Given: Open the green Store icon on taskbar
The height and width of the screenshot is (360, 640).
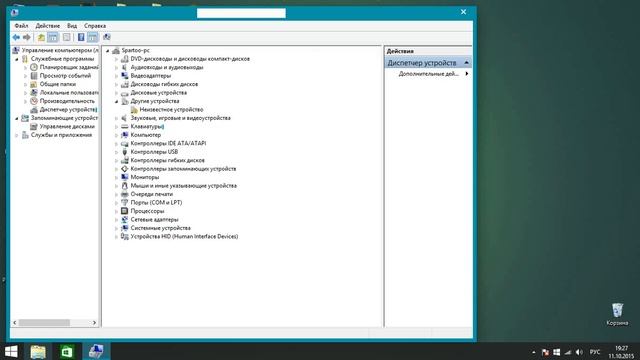Looking at the screenshot, I should point(67,351).
